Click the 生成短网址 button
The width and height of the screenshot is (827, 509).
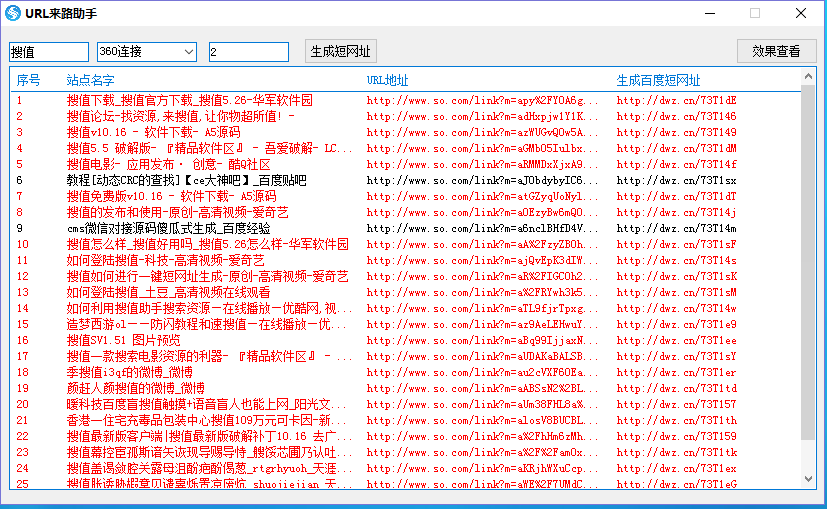click(x=341, y=52)
